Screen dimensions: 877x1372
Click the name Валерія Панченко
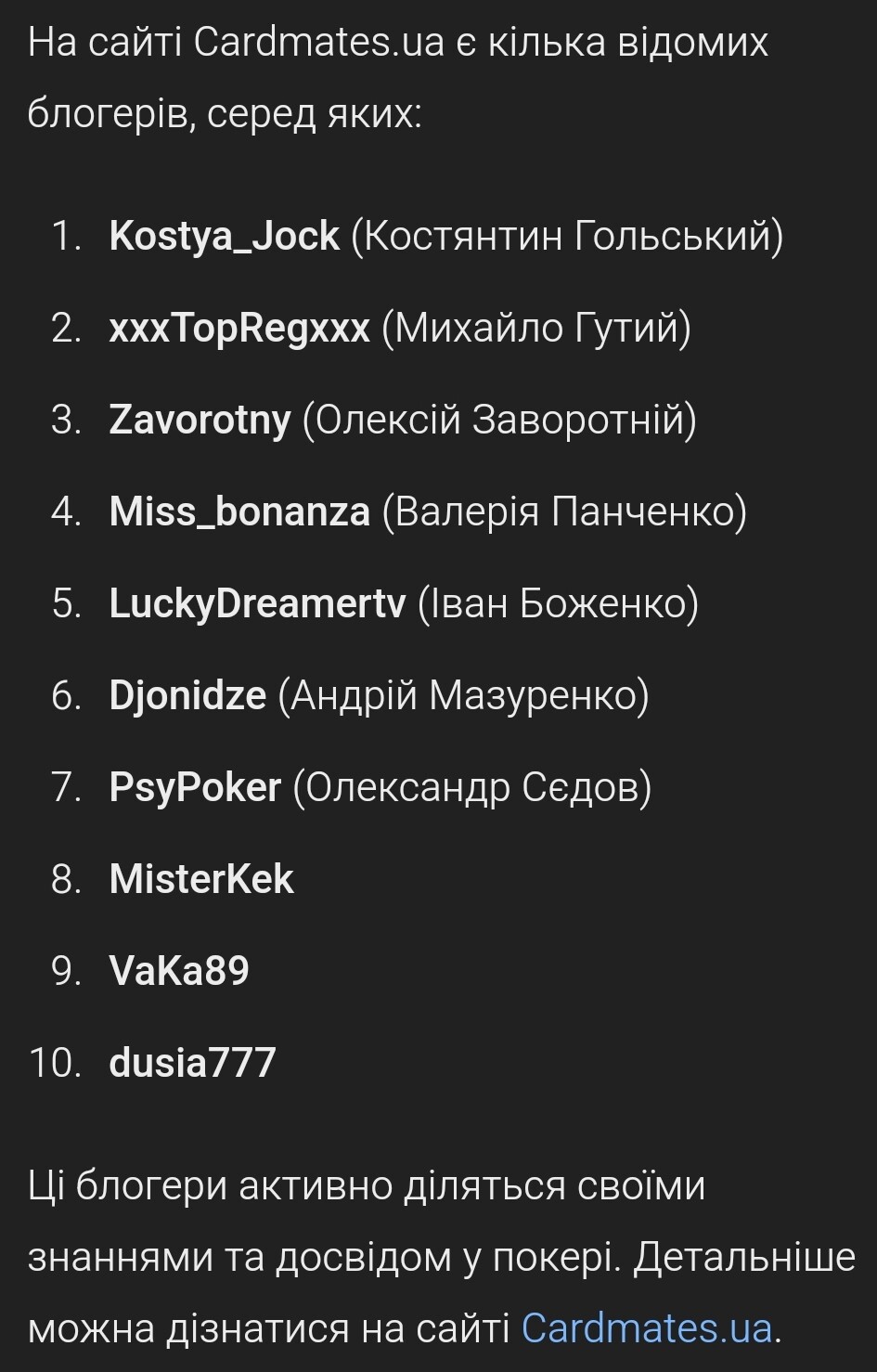point(564,511)
